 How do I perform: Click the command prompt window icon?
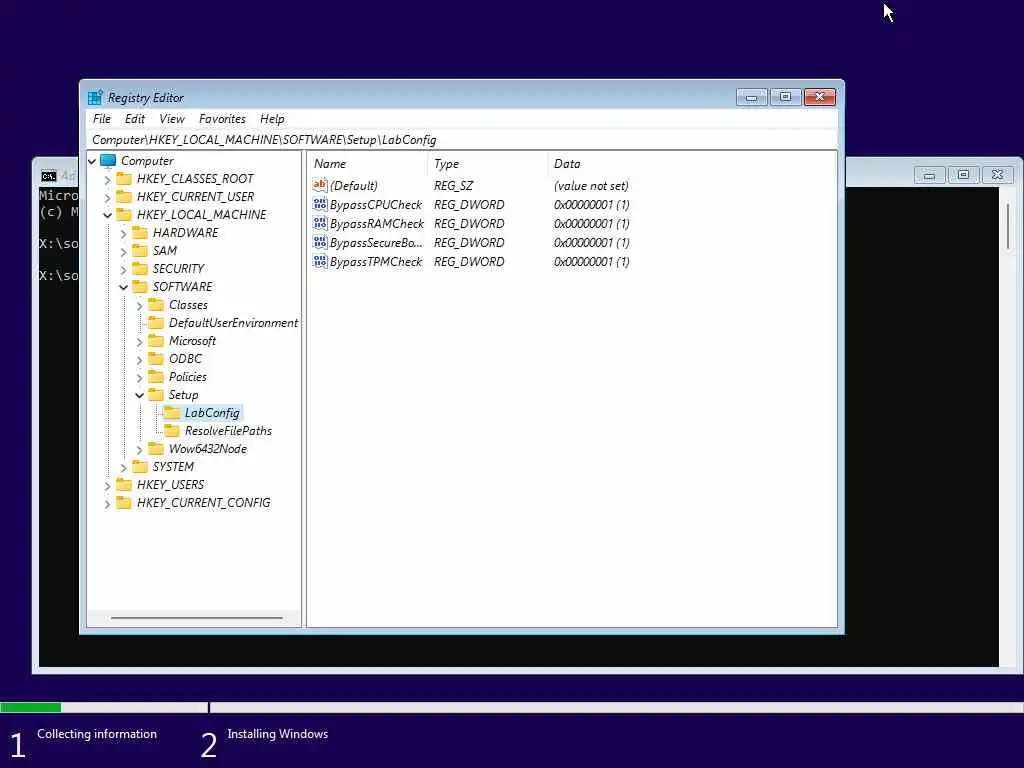click(48, 176)
